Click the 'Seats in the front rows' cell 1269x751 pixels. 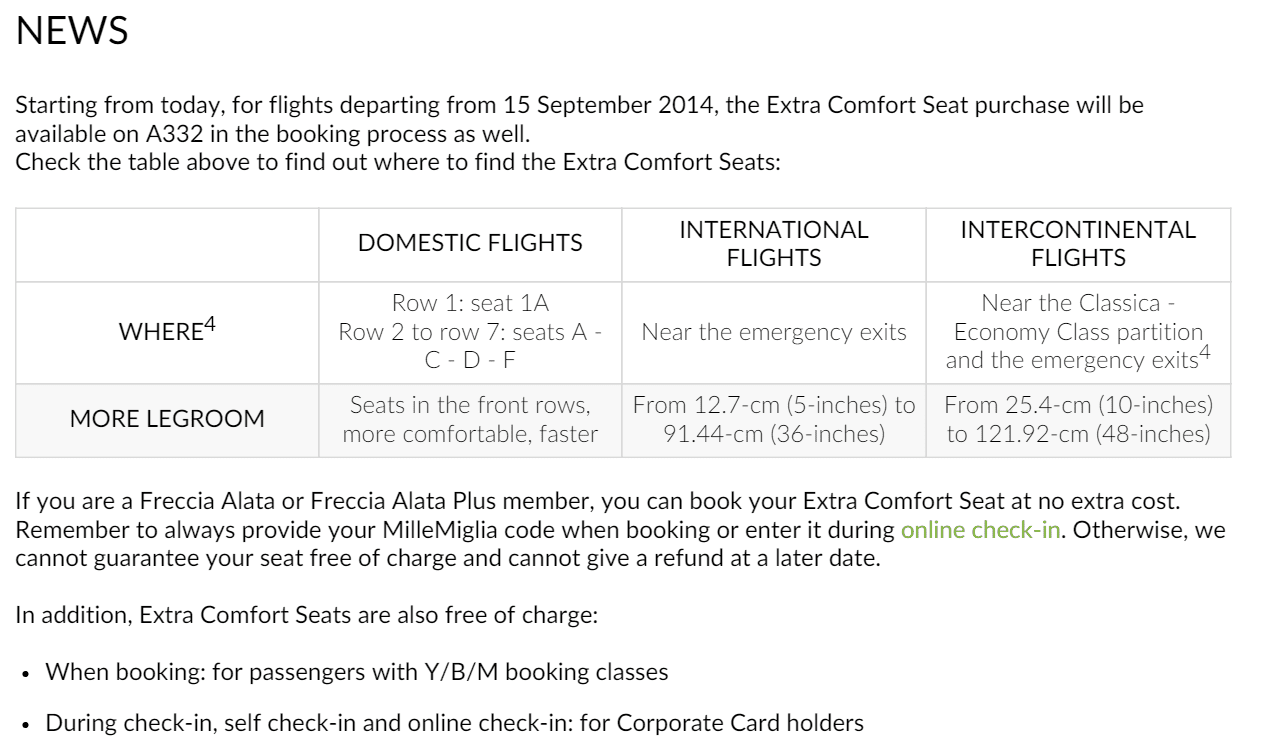470,419
